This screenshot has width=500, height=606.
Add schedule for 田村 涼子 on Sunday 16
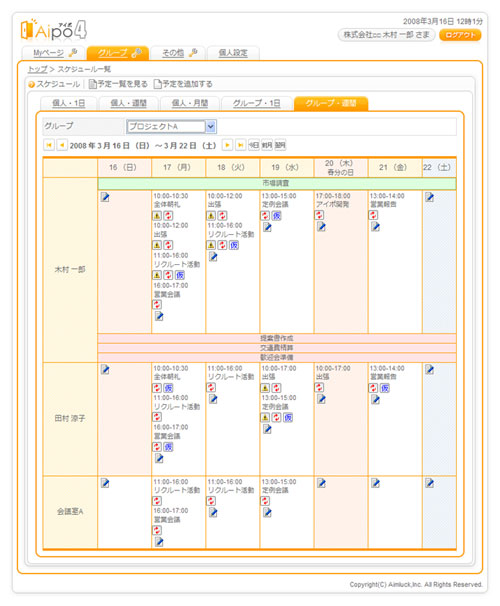coord(105,369)
